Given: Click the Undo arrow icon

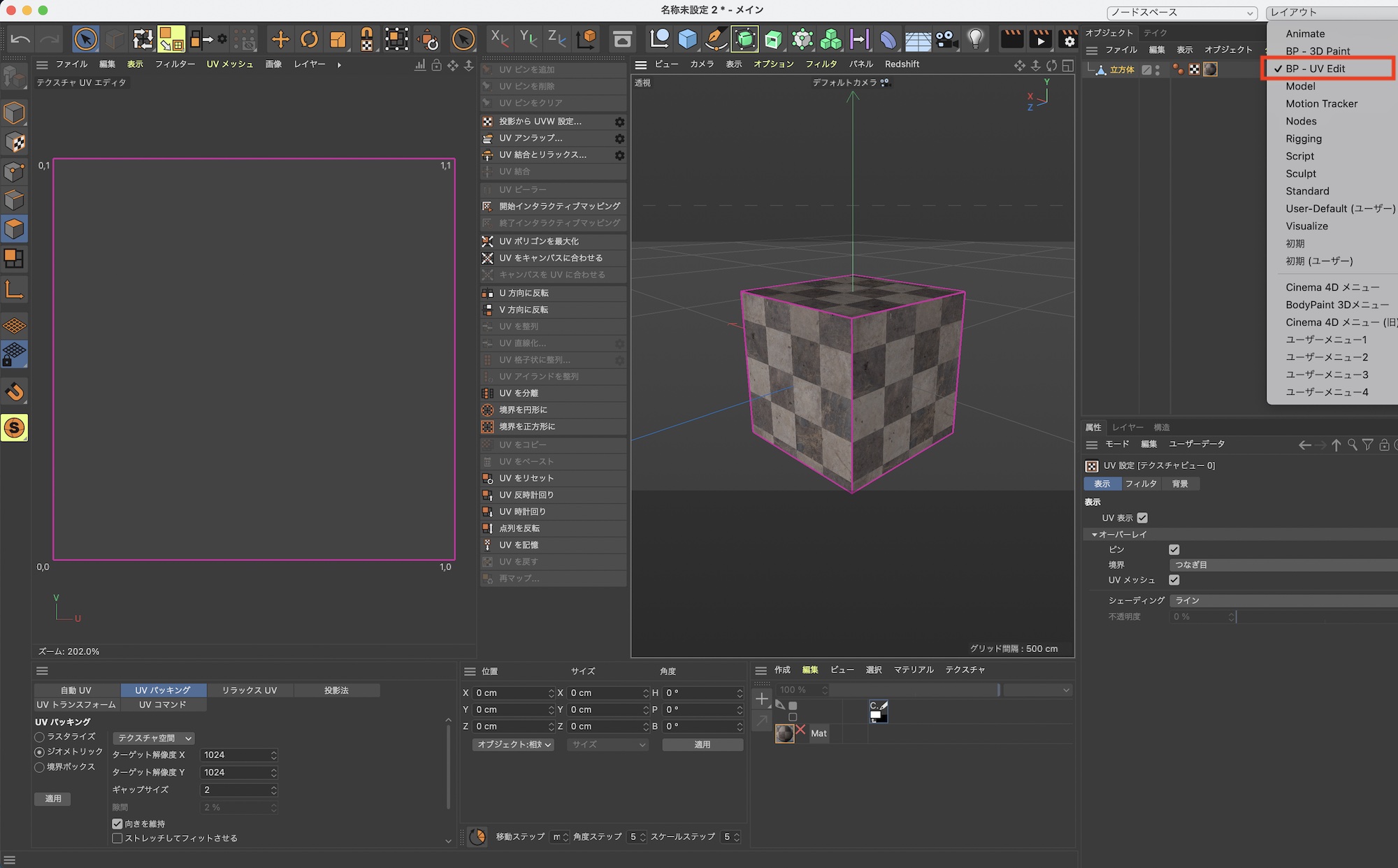Looking at the screenshot, I should [x=20, y=39].
